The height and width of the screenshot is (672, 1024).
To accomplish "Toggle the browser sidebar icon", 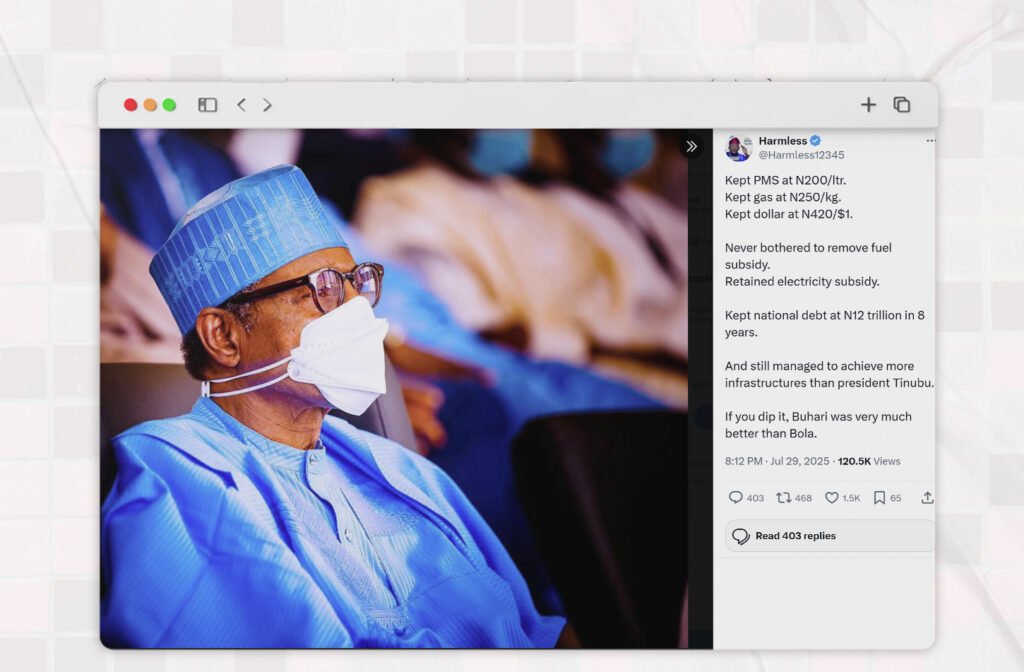I will [208, 104].
